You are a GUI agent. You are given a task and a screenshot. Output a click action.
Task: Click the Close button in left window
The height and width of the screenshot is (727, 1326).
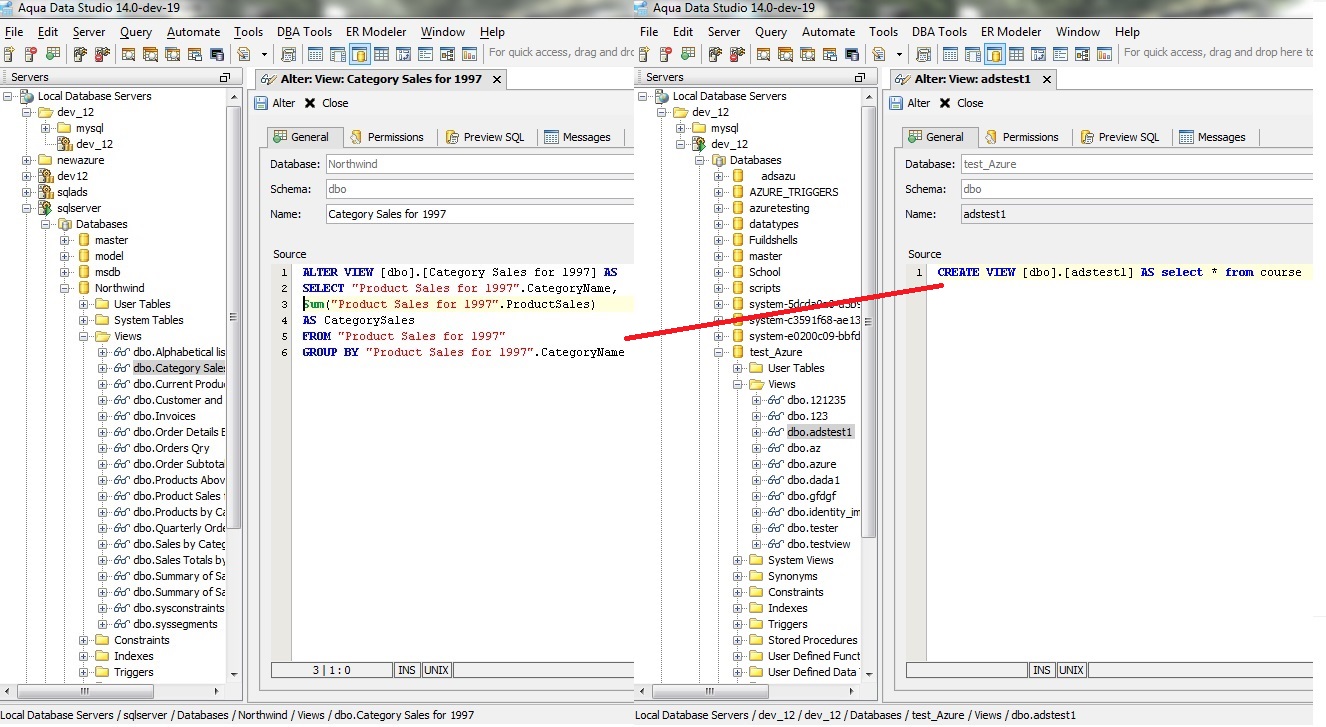pyautogui.click(x=327, y=103)
